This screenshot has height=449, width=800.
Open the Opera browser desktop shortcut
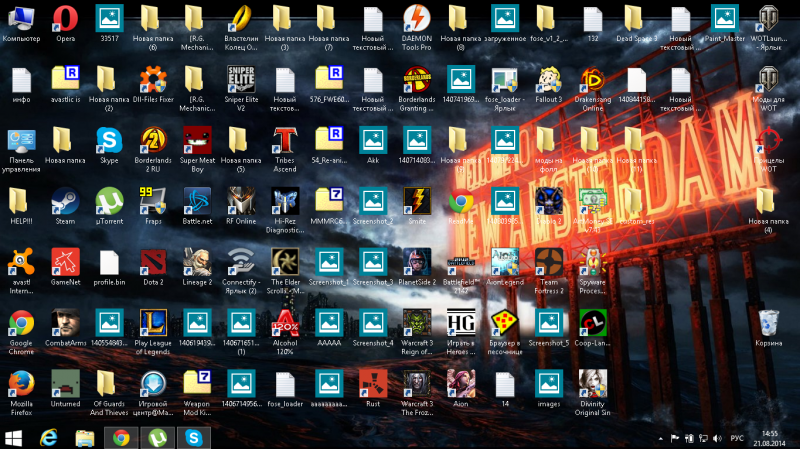[65, 18]
